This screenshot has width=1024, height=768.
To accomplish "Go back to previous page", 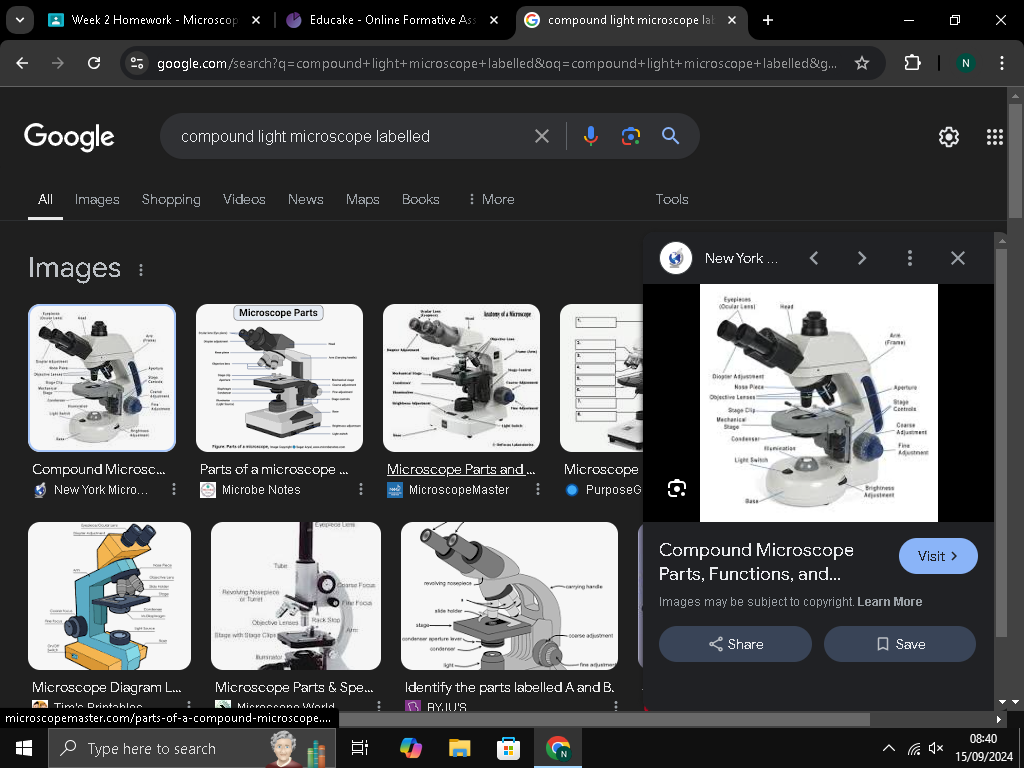I will pyautogui.click(x=22, y=63).
